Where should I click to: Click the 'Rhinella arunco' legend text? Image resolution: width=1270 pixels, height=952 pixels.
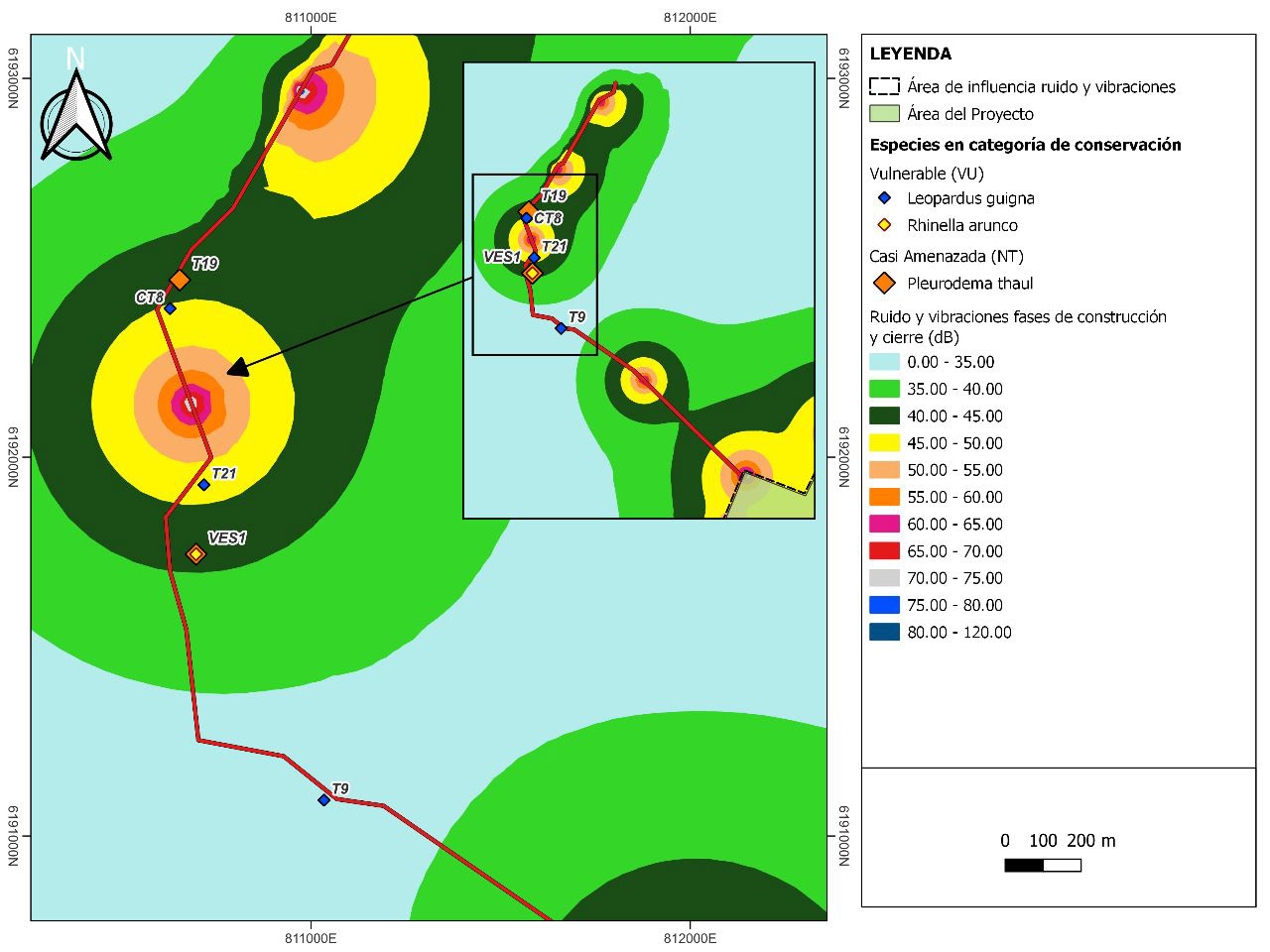962,225
